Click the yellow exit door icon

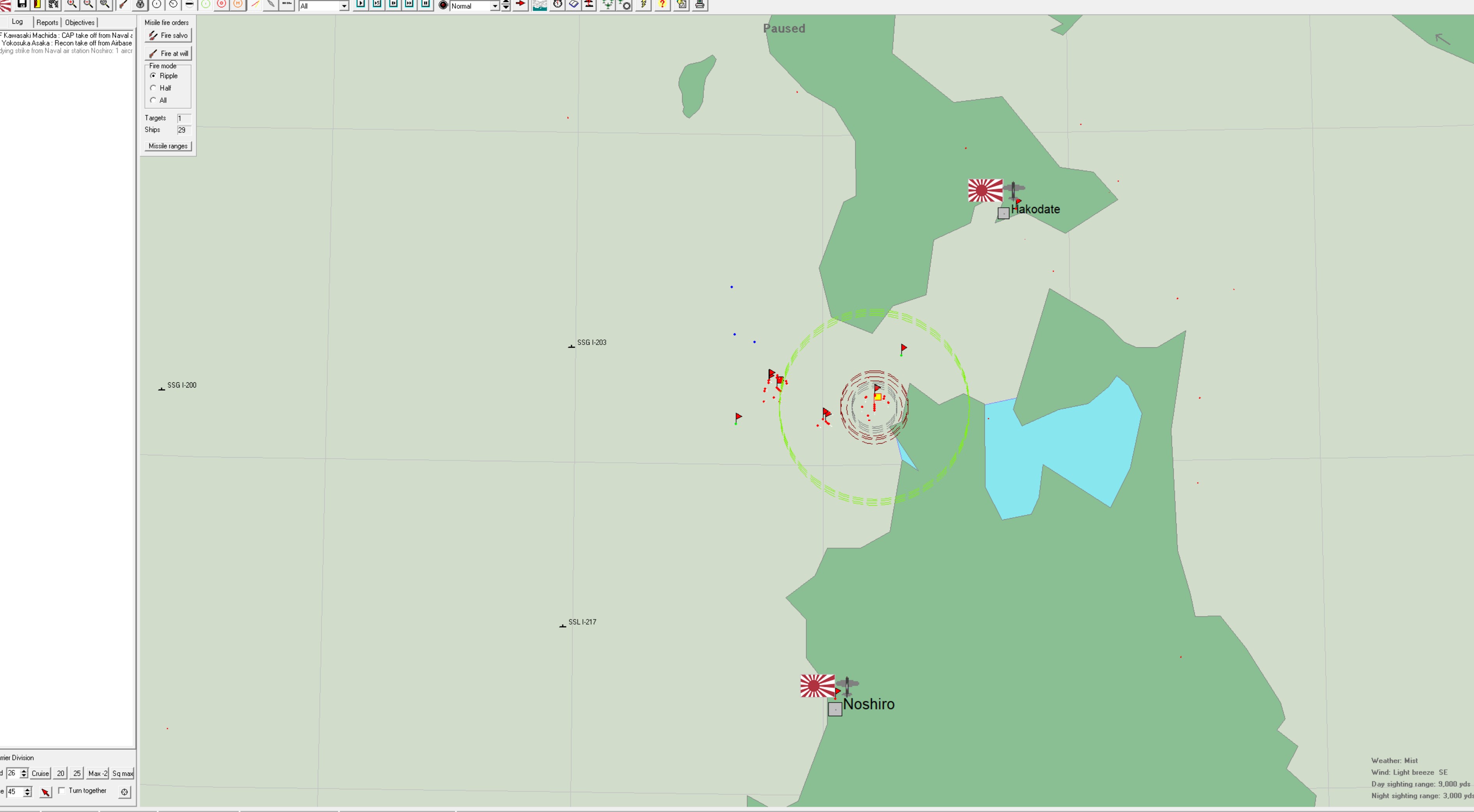pyautogui.click(x=37, y=5)
